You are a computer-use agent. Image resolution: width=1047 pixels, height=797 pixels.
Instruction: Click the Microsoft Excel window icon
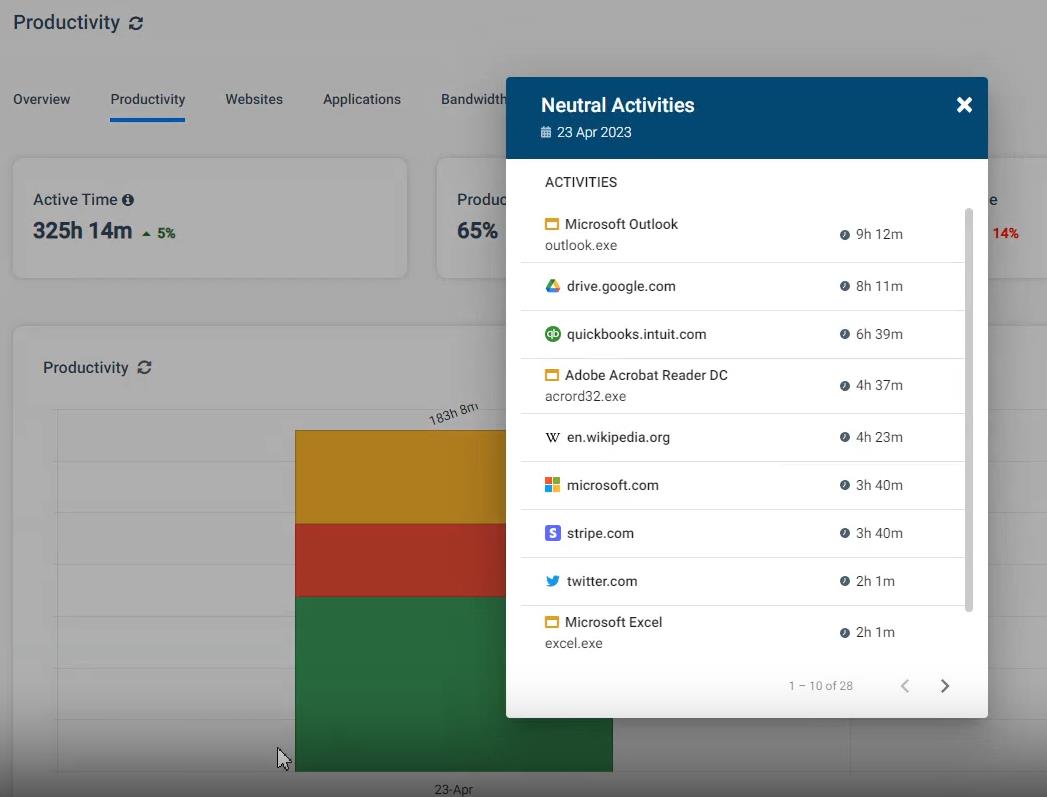[x=552, y=622]
